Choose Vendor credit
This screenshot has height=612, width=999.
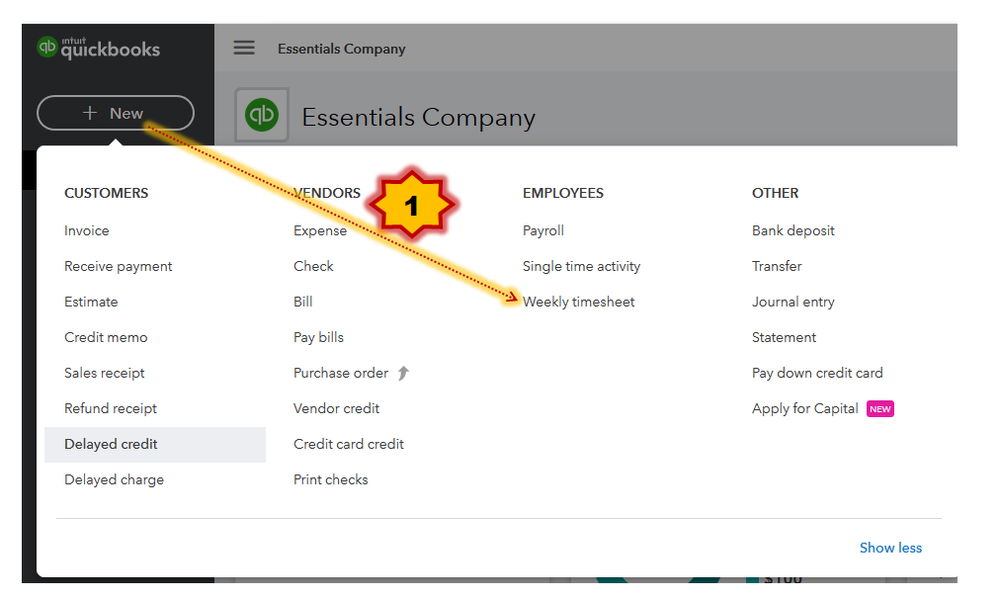[x=336, y=409]
